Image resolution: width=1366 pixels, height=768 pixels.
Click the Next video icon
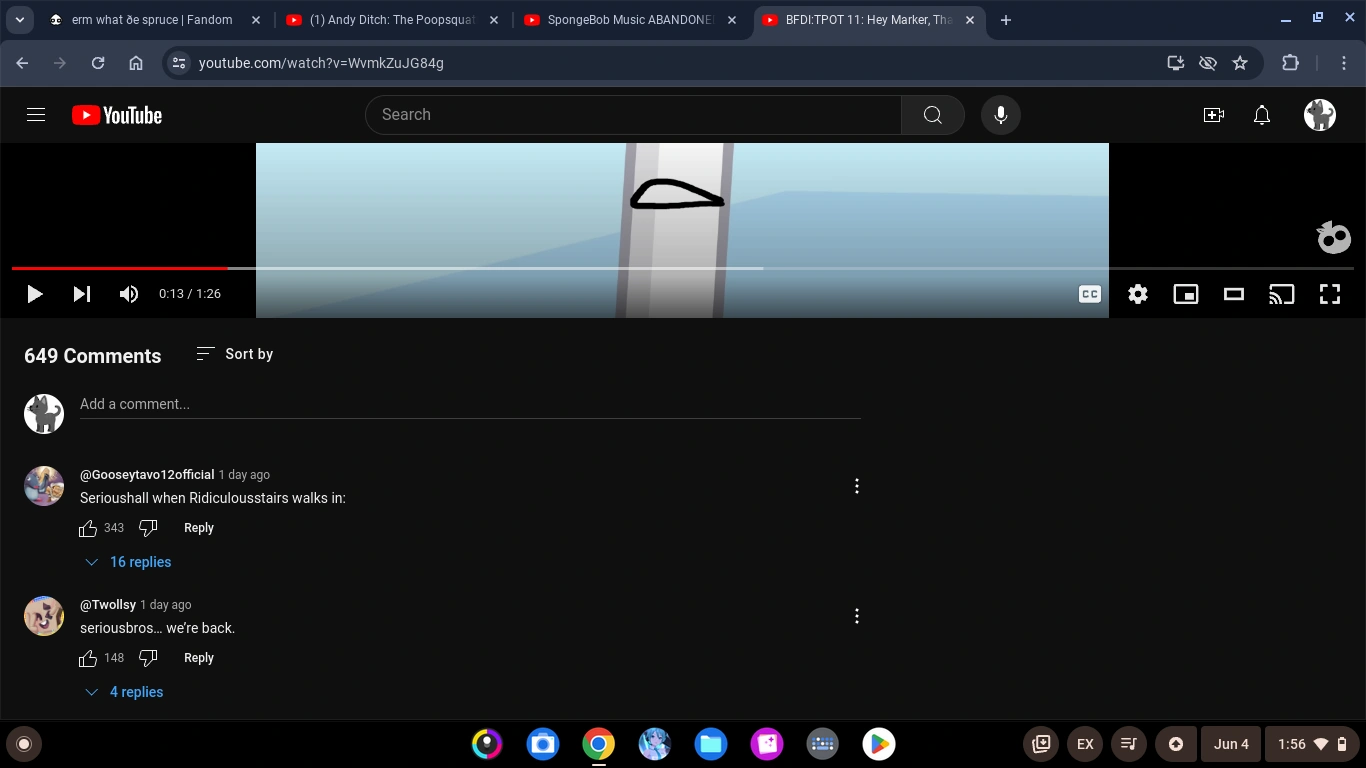81,294
